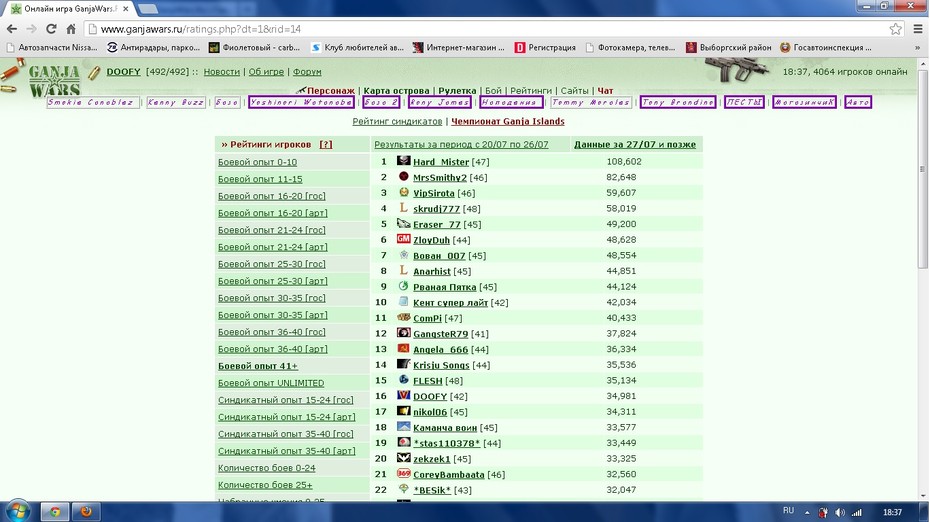Select Боевой опыт 0-10 rating
This screenshot has width=930, height=522.
click(257, 162)
